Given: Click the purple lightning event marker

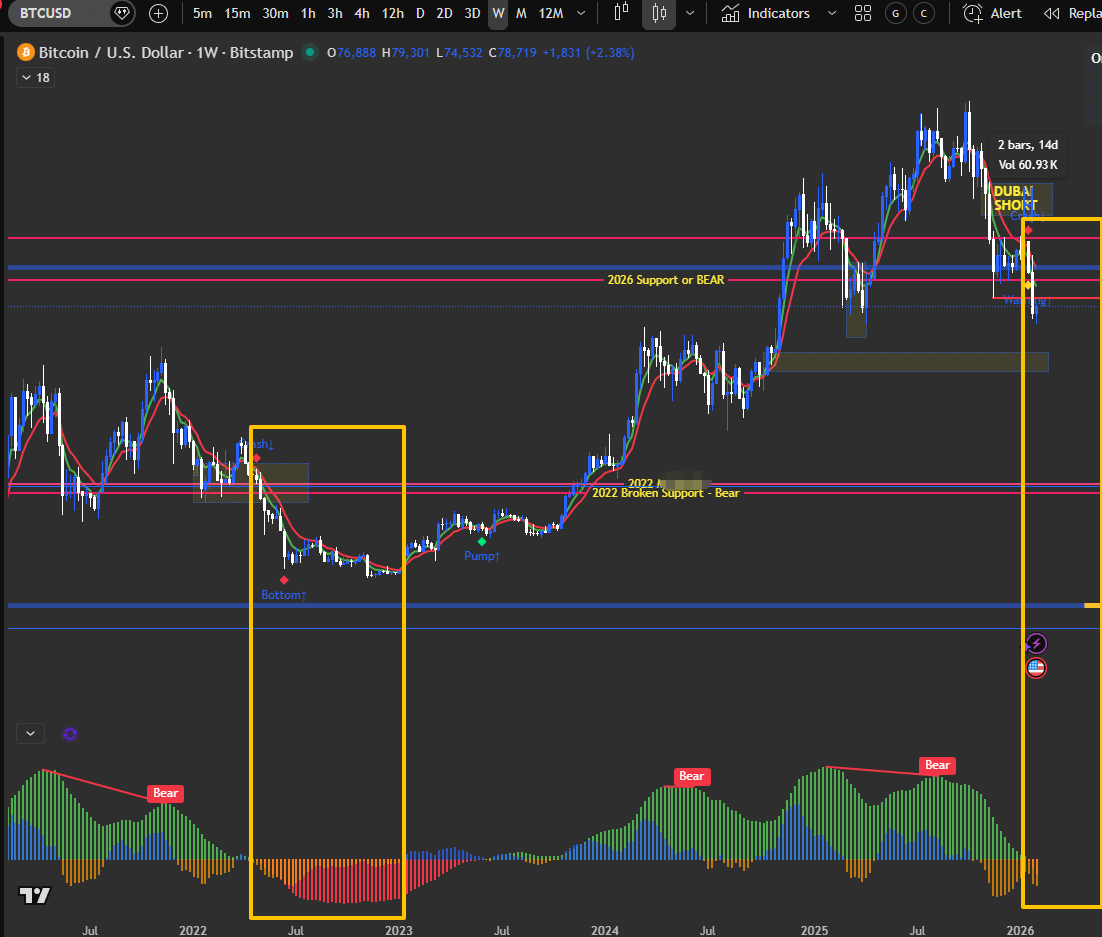Looking at the screenshot, I should (1036, 643).
